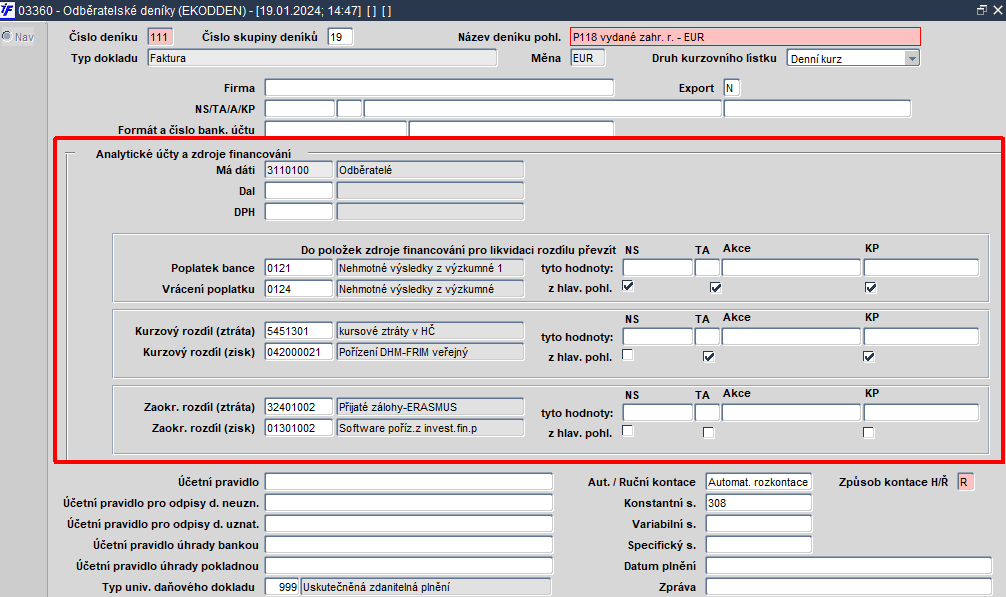Screen dimensions: 1006x597
Task: Click the Účetní pravidlo pro odpisy d. uznat. field
Action: [409, 524]
